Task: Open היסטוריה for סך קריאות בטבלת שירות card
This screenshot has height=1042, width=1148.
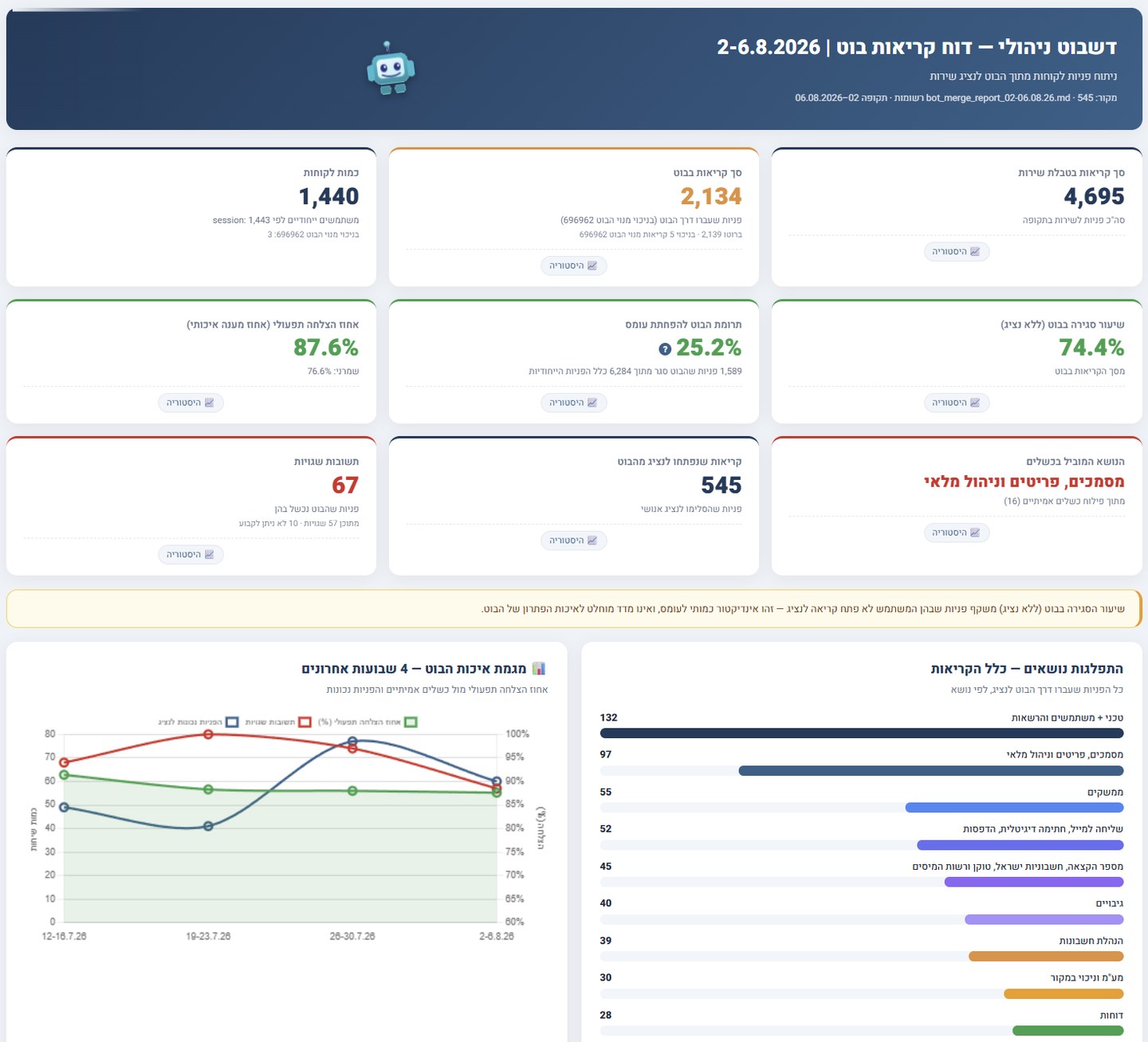Action: tap(957, 251)
